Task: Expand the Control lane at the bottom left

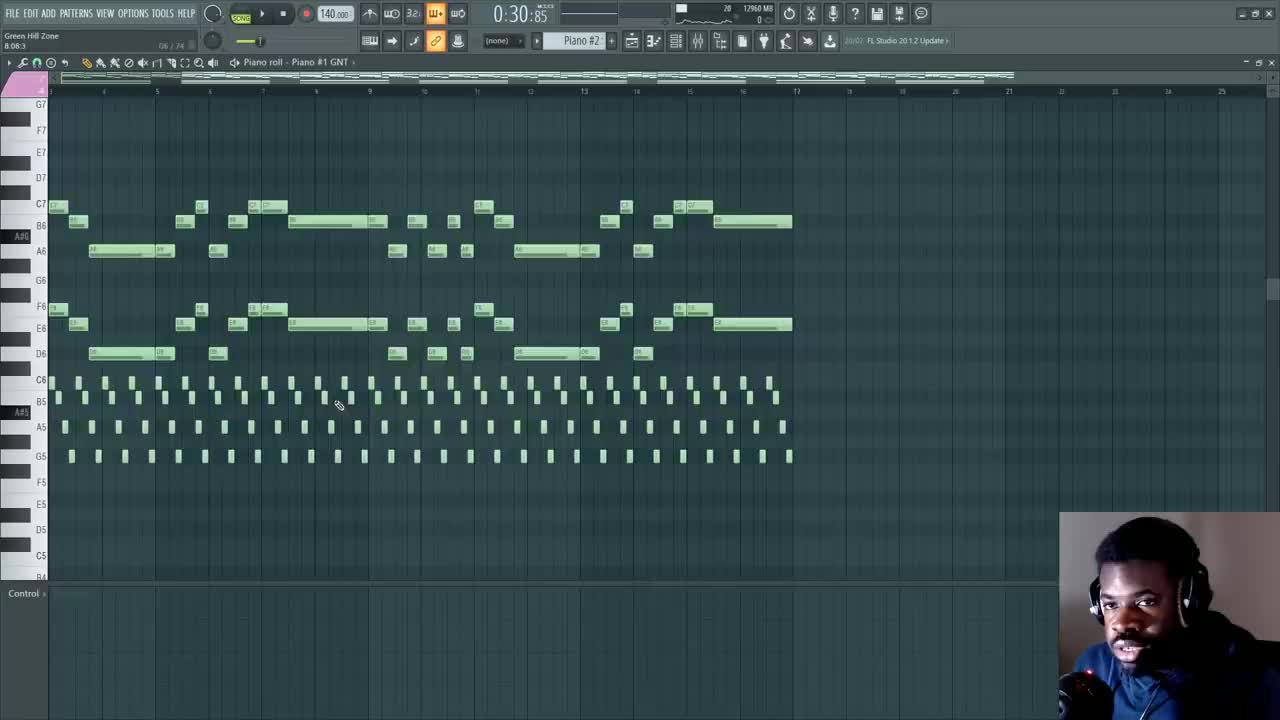Action: click(42, 593)
